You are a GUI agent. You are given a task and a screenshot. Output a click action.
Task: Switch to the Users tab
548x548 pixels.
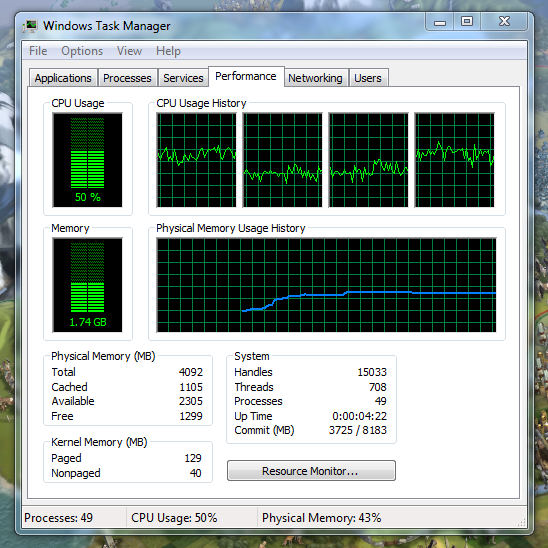(368, 78)
